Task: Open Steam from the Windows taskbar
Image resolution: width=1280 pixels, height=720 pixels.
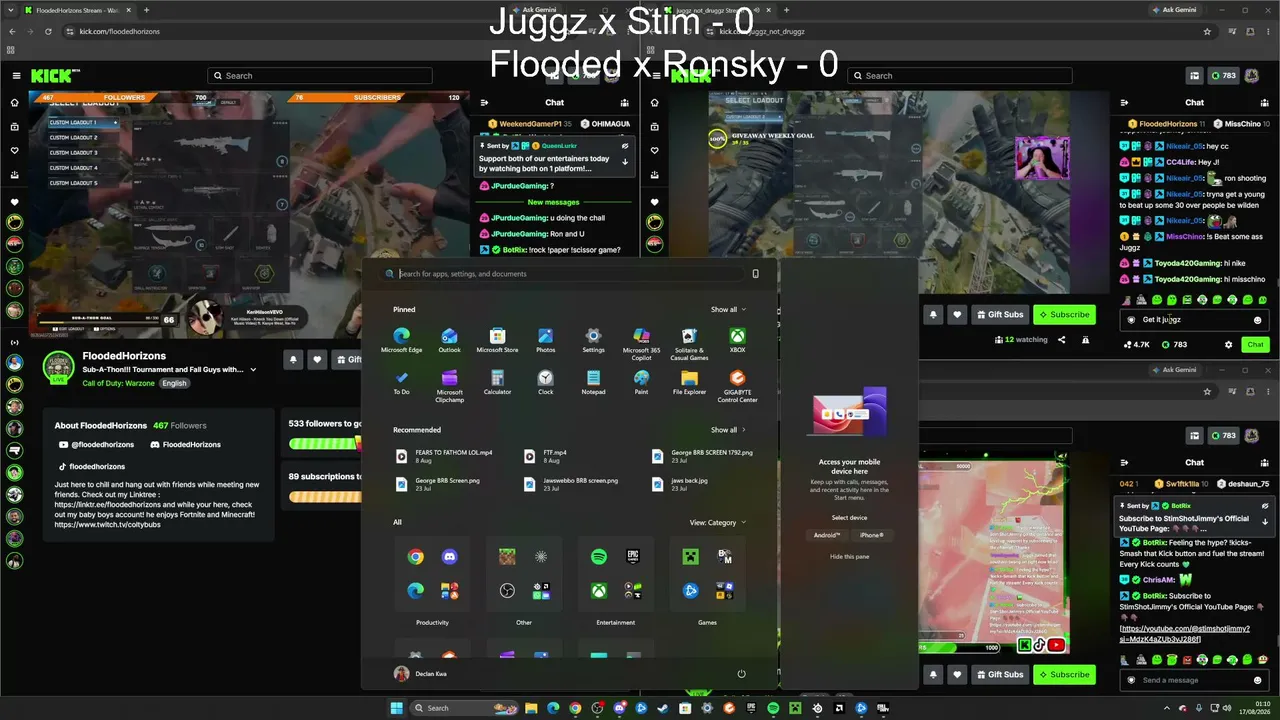Action: point(664,708)
